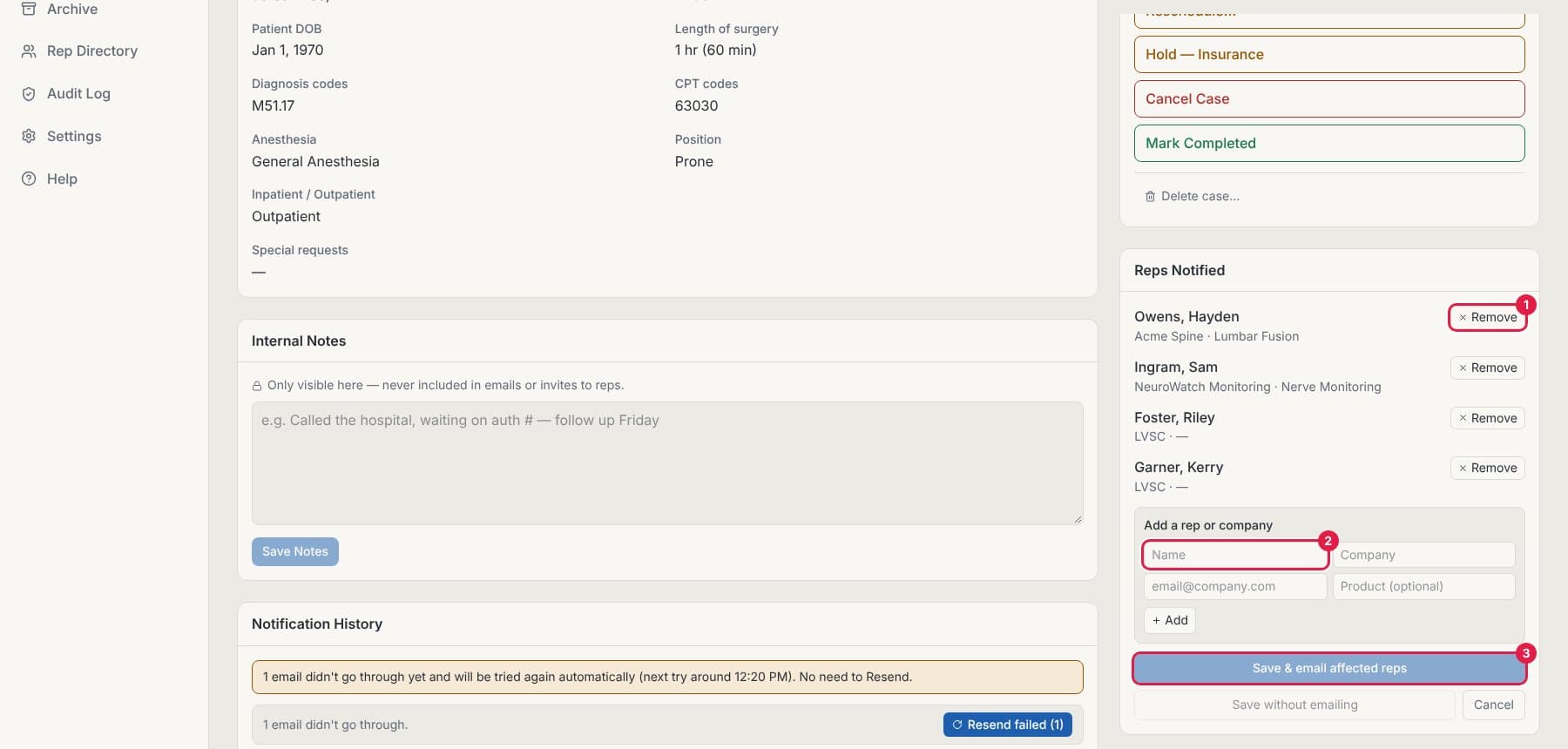
Task: Click Save & email affected reps
Action: (x=1329, y=668)
